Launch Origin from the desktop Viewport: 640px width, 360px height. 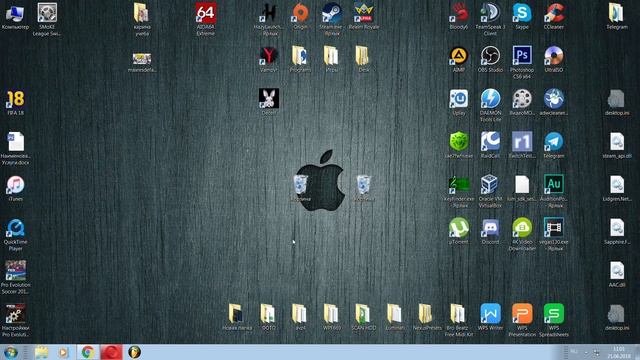[300, 13]
